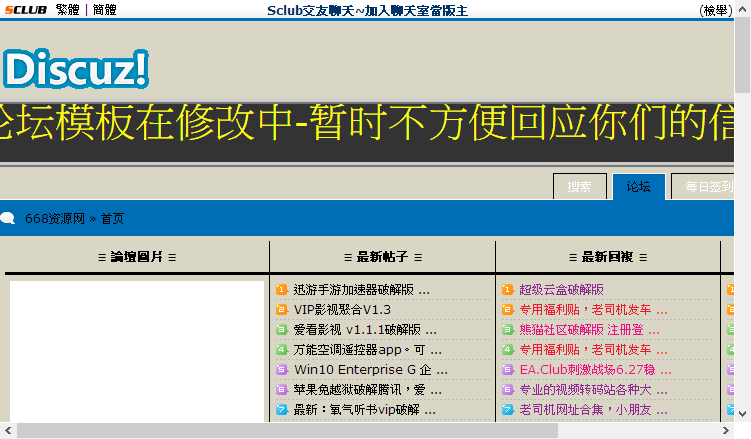This screenshot has height=439, width=751.
Task: Open post 迅游手游加速器破解版
Action: (x=362, y=290)
